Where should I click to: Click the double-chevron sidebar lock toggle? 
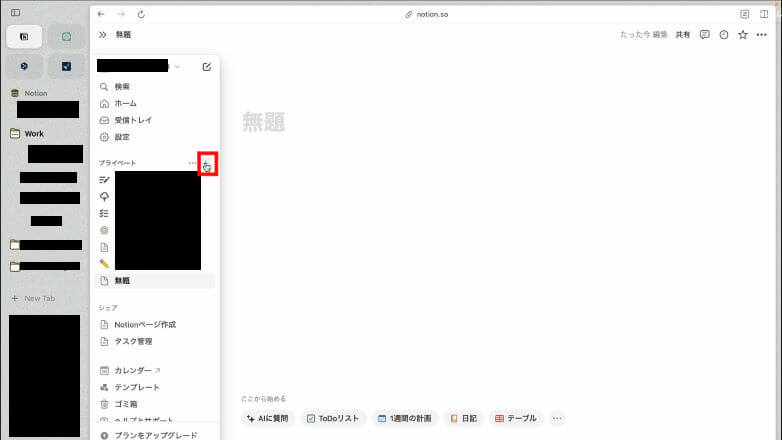102,35
